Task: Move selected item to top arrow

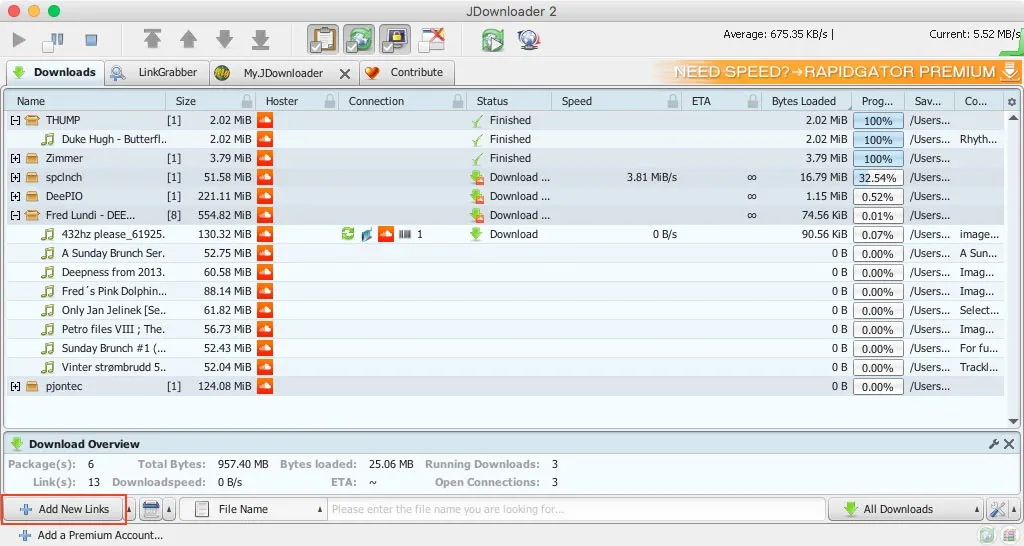Action: coord(152,39)
